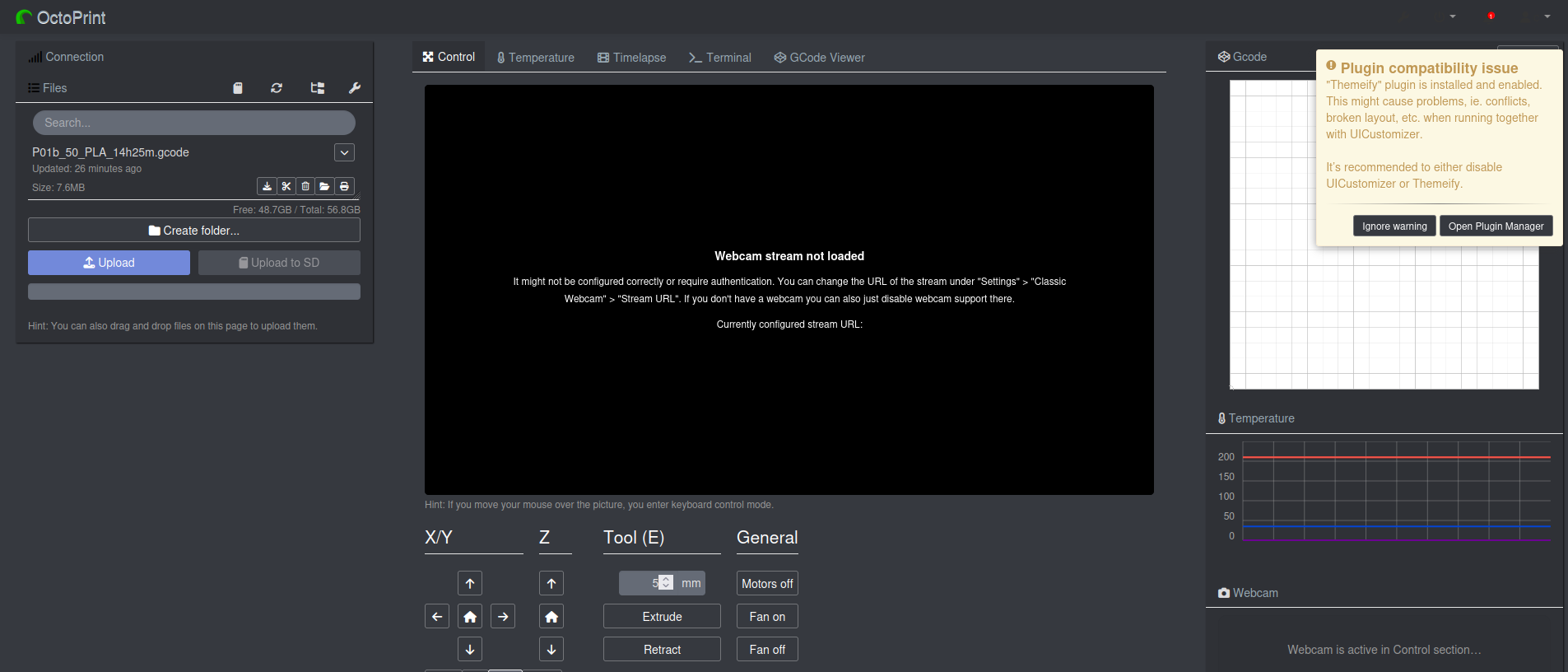Click scissors icon for P01b_50_PLA file

pos(286,186)
